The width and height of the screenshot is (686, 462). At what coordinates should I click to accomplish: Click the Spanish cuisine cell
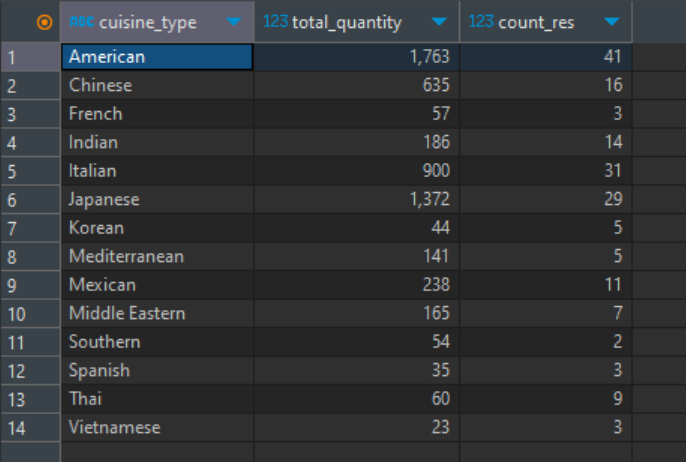157,371
